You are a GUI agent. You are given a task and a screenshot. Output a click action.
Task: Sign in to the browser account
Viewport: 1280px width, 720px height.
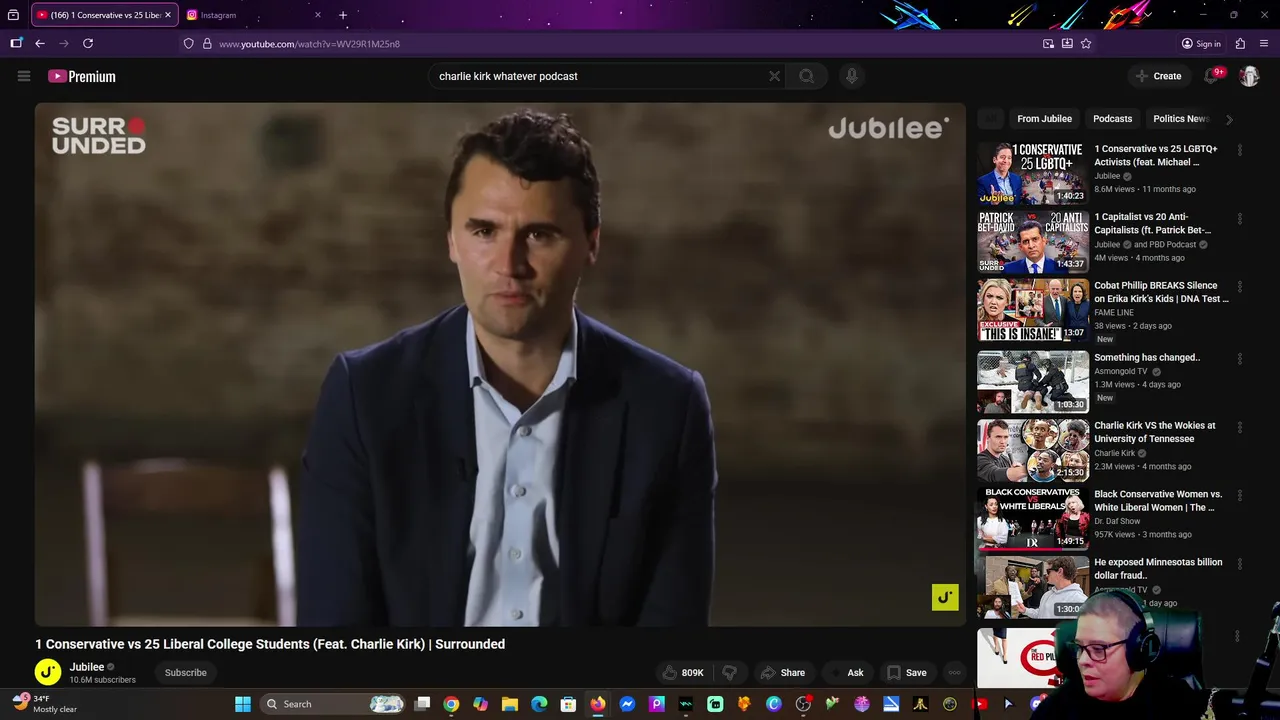click(x=1201, y=44)
